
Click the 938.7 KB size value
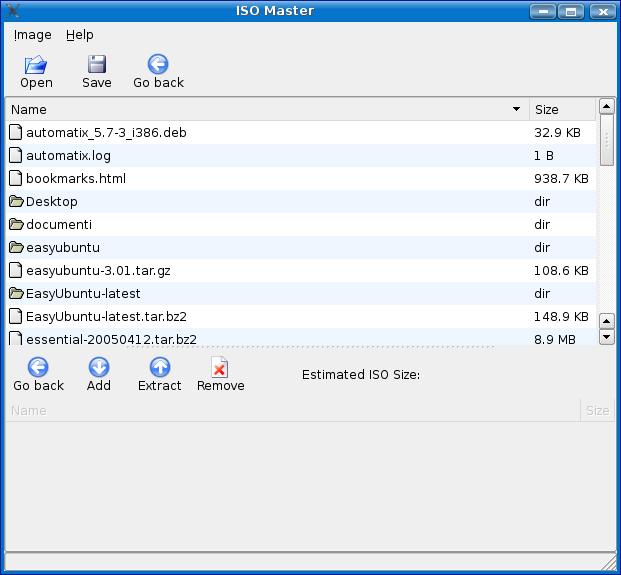pyautogui.click(x=561, y=178)
